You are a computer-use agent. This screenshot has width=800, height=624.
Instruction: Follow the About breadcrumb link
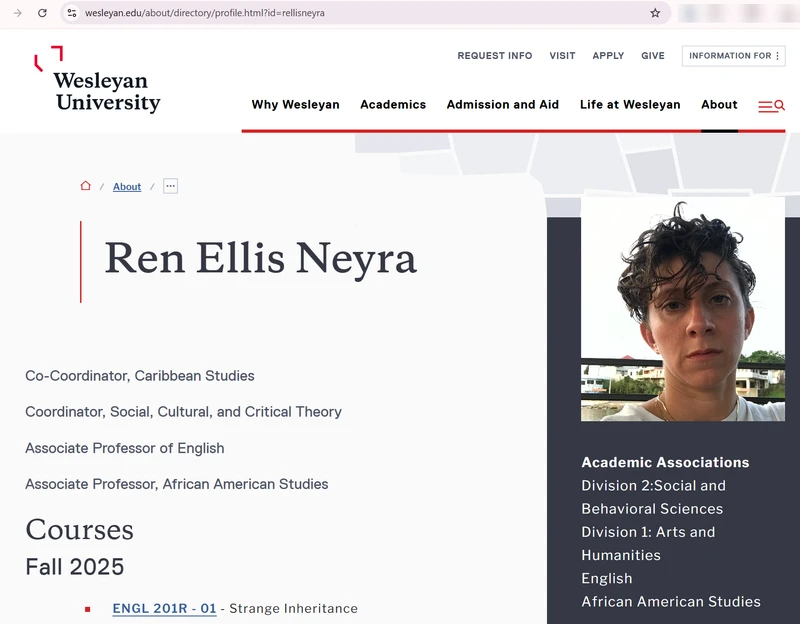(127, 187)
